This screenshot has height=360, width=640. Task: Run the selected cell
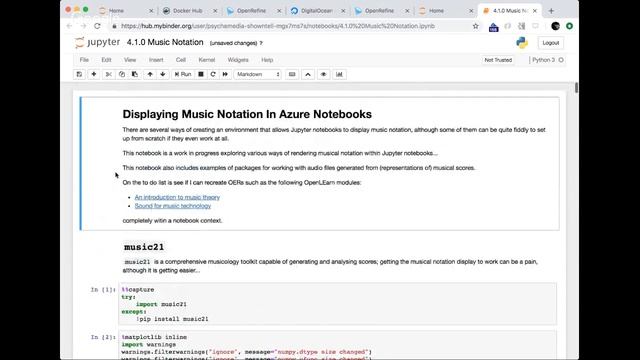183,74
